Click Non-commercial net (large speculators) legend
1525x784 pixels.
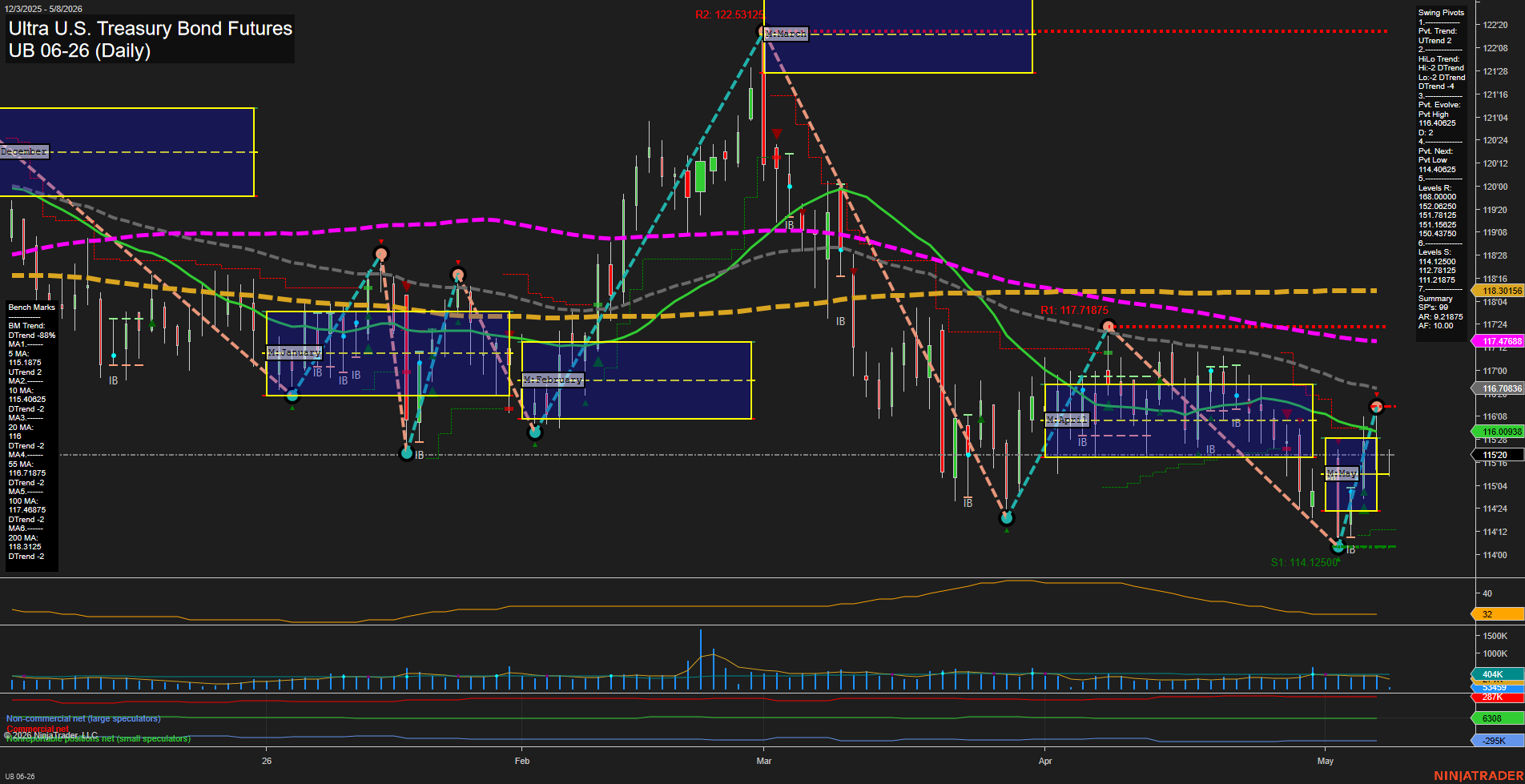click(x=83, y=719)
